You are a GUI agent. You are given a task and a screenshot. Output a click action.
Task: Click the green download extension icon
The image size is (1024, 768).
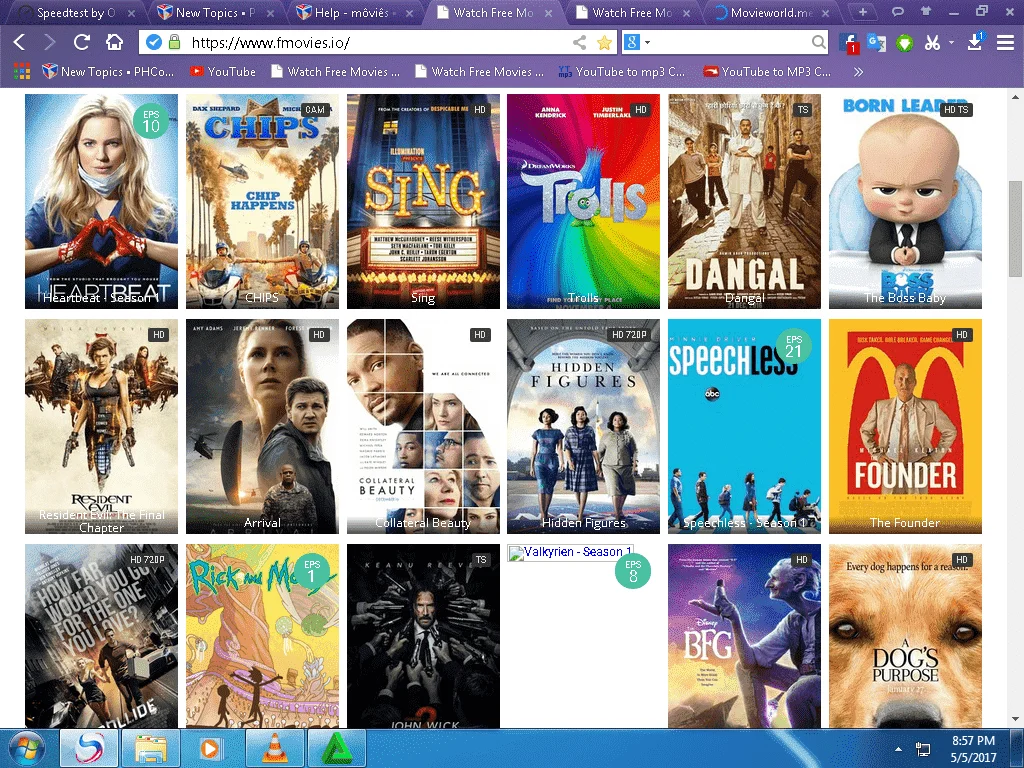pos(904,43)
